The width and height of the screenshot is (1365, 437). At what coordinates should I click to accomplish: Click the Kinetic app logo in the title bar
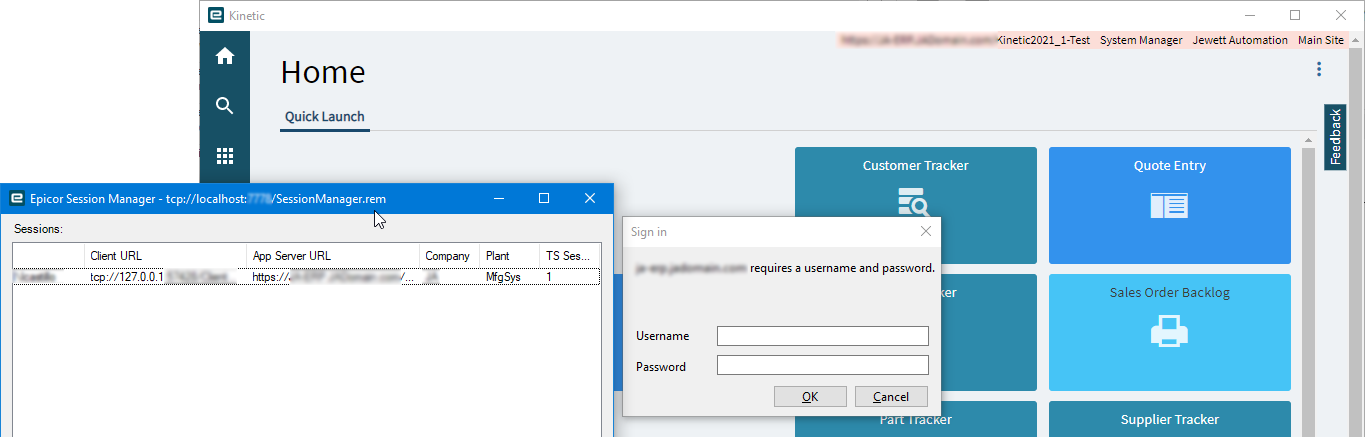click(215, 15)
